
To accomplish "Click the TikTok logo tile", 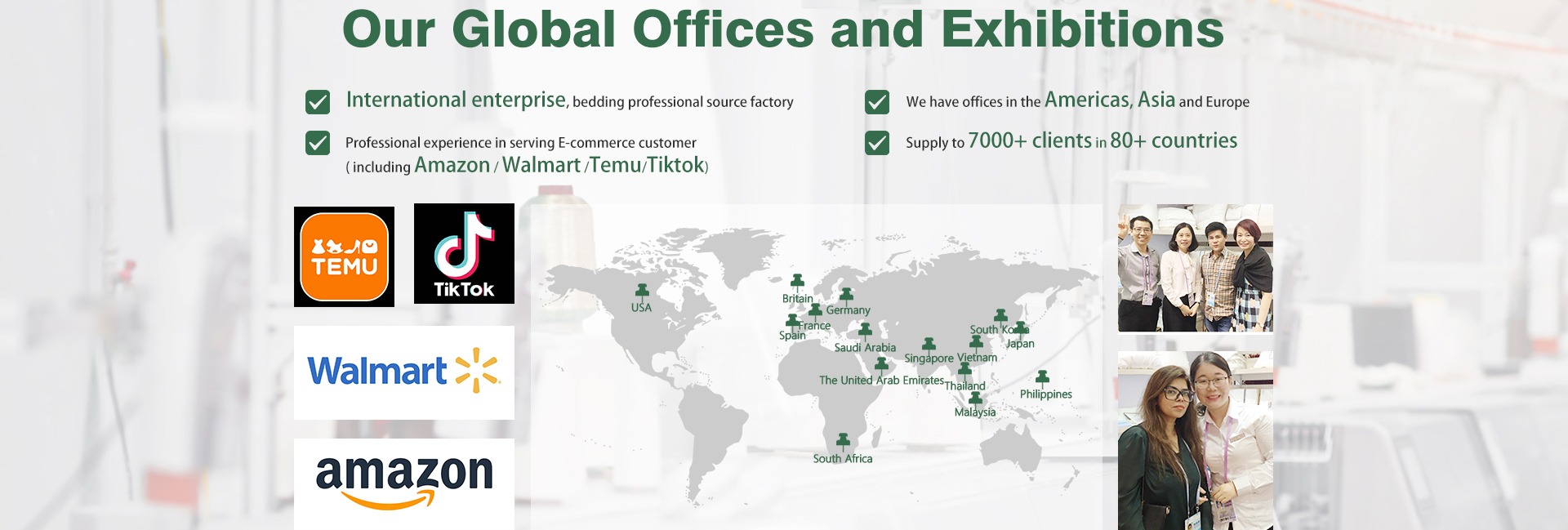I will (x=464, y=253).
